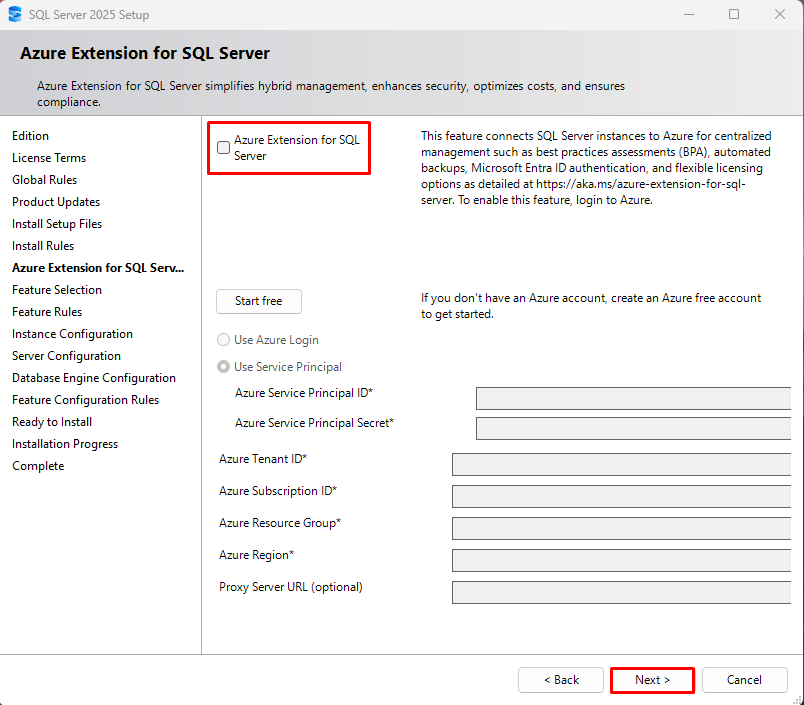The image size is (804, 705).
Task: Click the Azure Region* label
Action: (256, 555)
